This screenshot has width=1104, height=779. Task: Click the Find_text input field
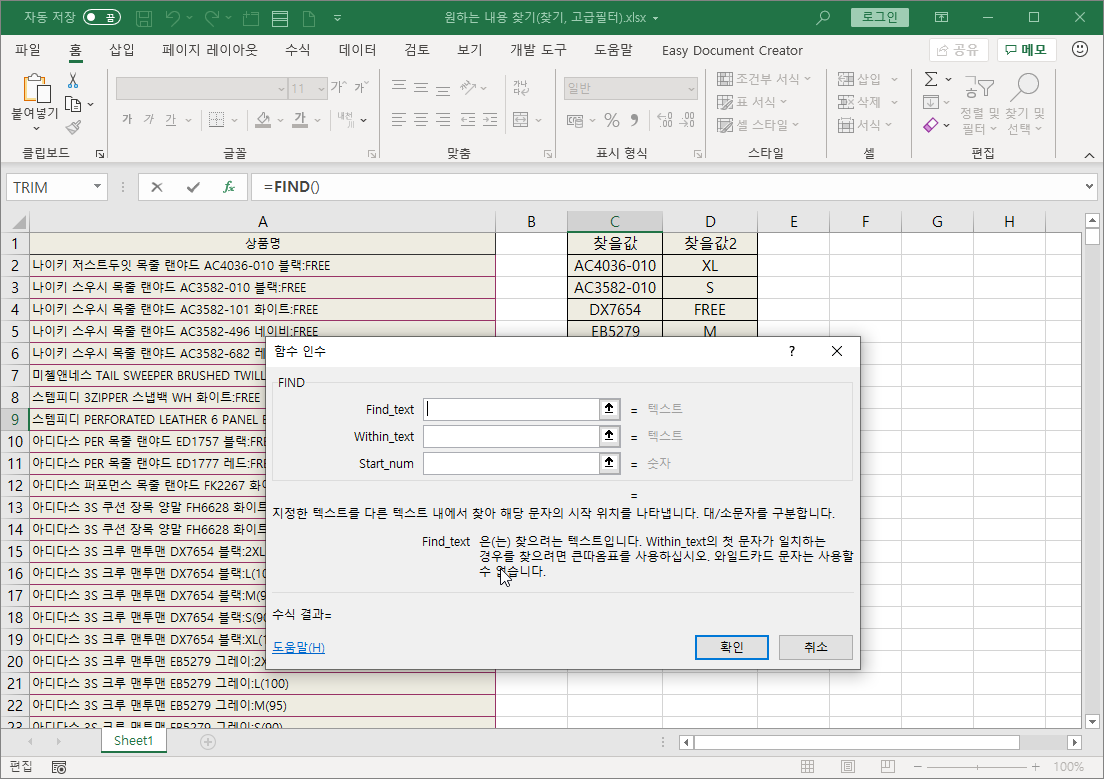(x=511, y=409)
